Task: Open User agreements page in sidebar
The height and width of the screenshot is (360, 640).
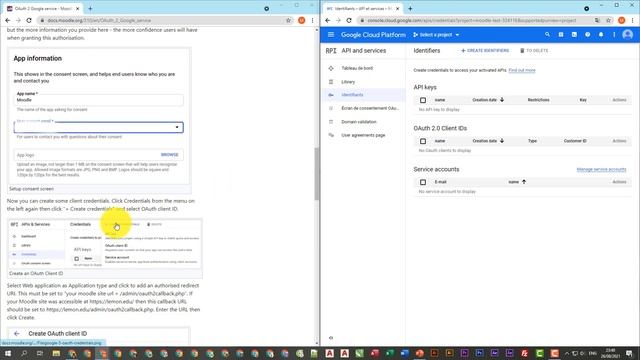Action: pos(363,135)
